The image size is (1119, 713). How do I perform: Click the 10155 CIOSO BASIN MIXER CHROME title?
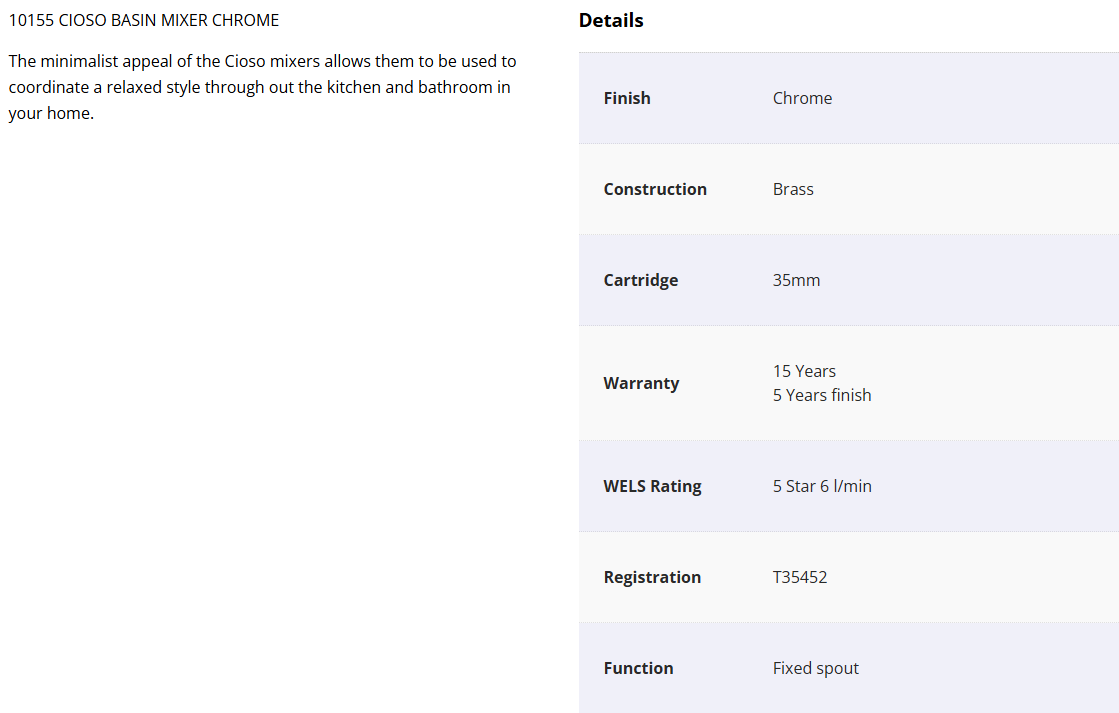pyautogui.click(x=144, y=20)
